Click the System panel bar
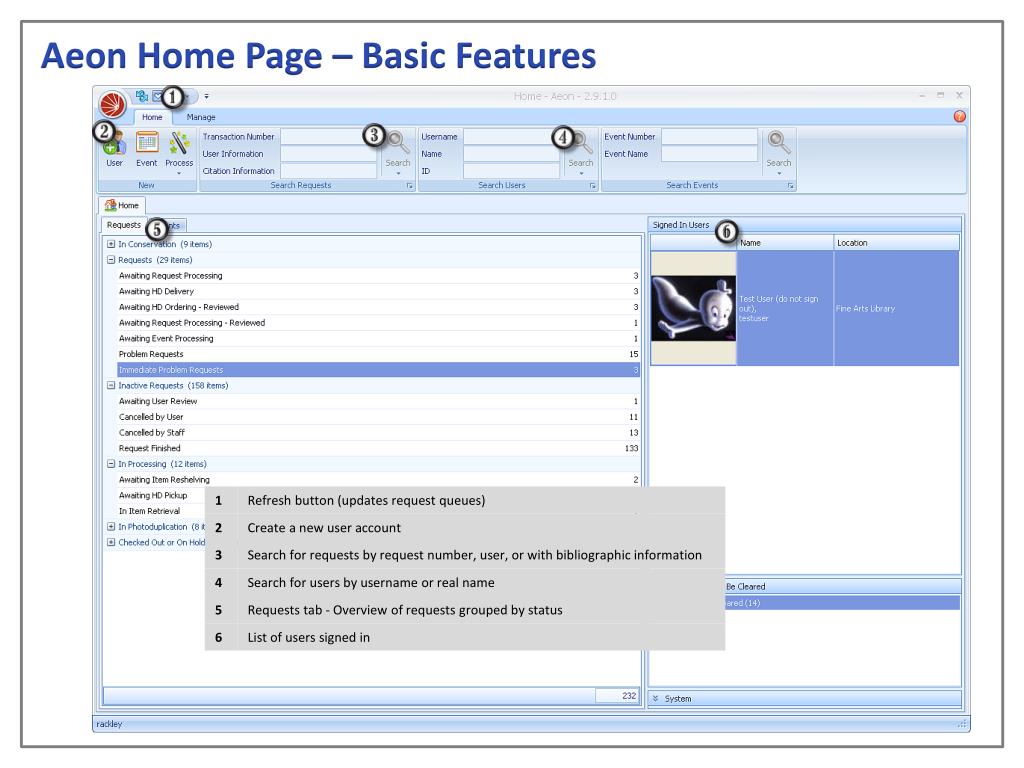The height and width of the screenshot is (768, 1024). [x=805, y=698]
